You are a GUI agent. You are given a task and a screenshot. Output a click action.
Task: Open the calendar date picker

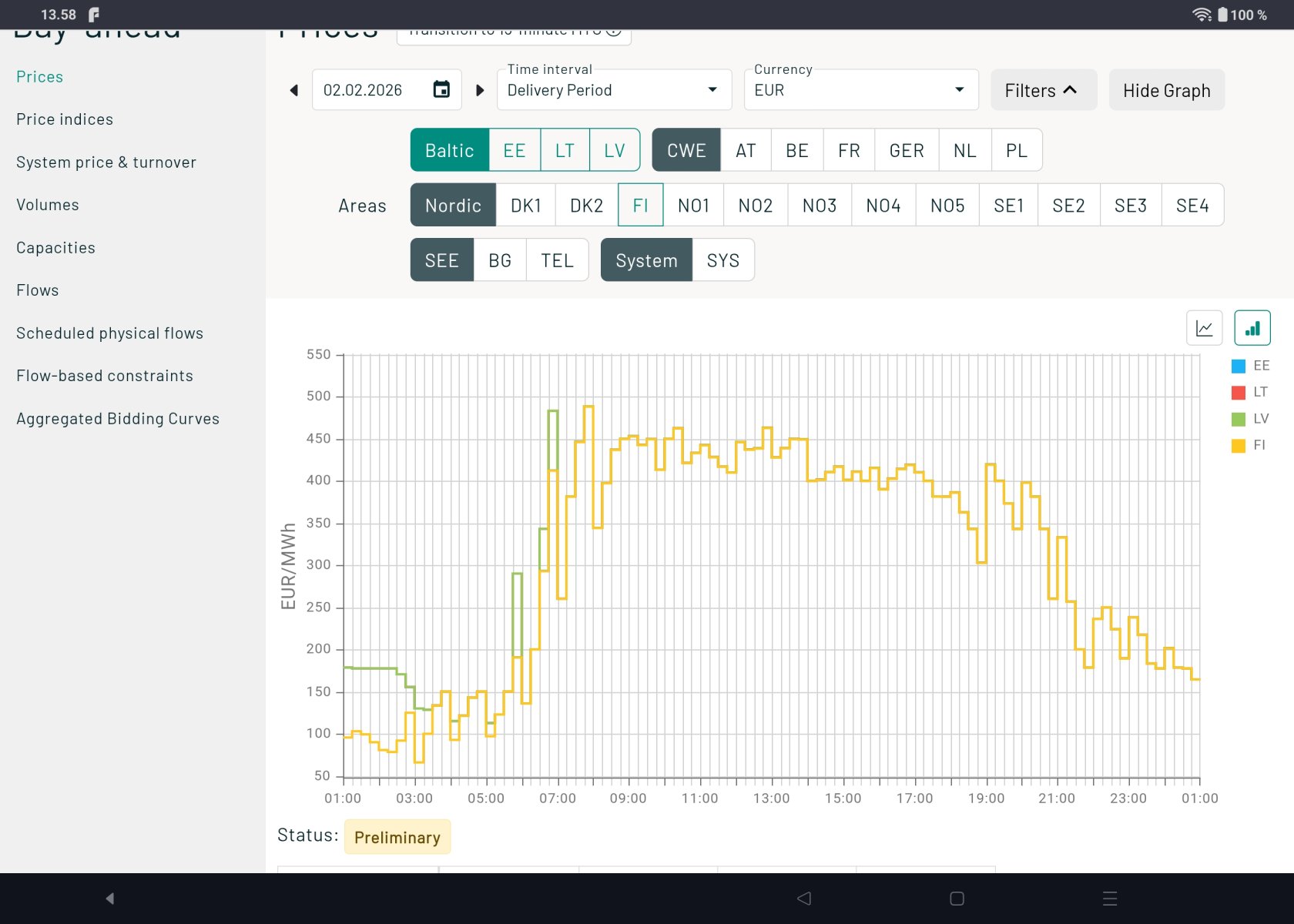441,90
